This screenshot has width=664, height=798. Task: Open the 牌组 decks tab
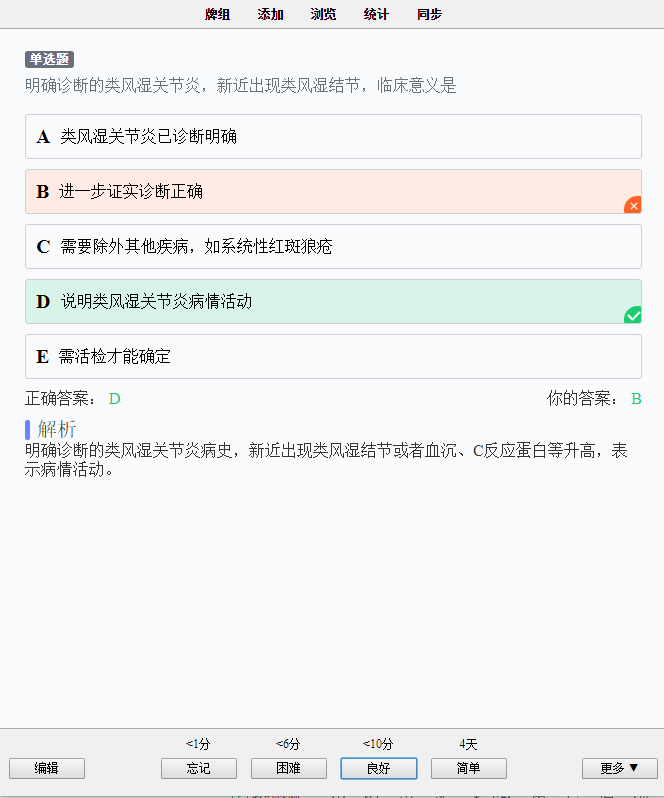point(218,14)
